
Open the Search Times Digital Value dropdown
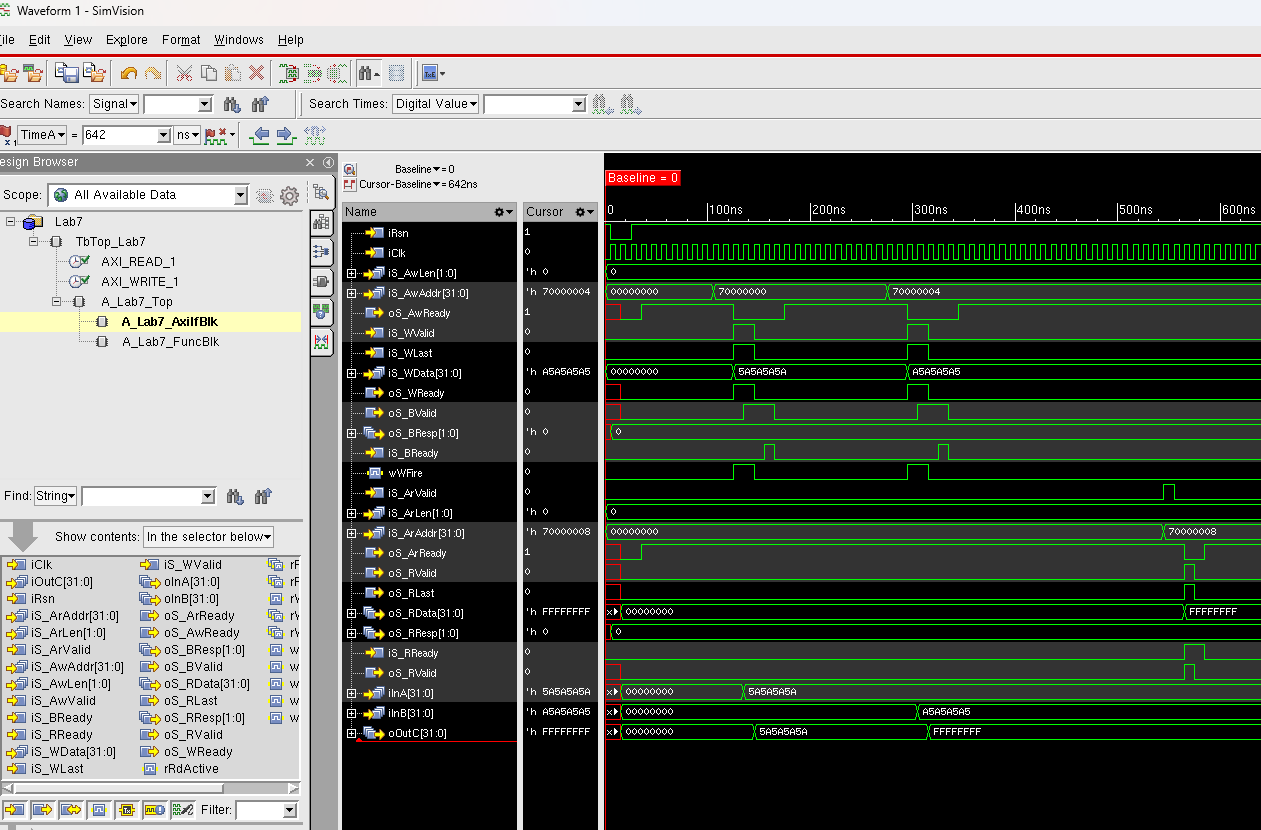pyautogui.click(x=435, y=104)
